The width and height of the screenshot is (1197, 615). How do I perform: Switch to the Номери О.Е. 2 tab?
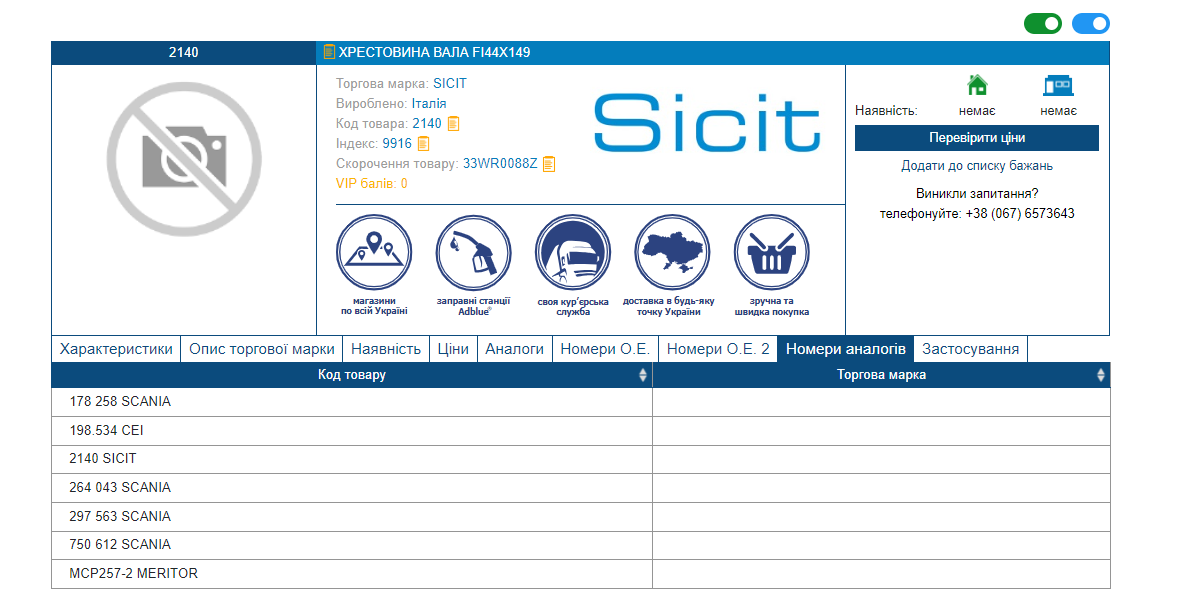(718, 349)
